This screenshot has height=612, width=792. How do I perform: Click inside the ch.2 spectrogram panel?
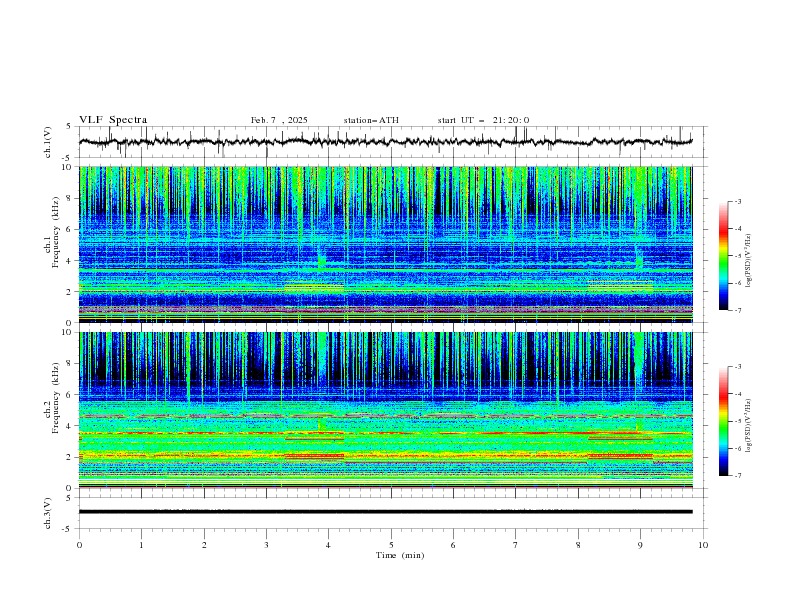click(385, 410)
